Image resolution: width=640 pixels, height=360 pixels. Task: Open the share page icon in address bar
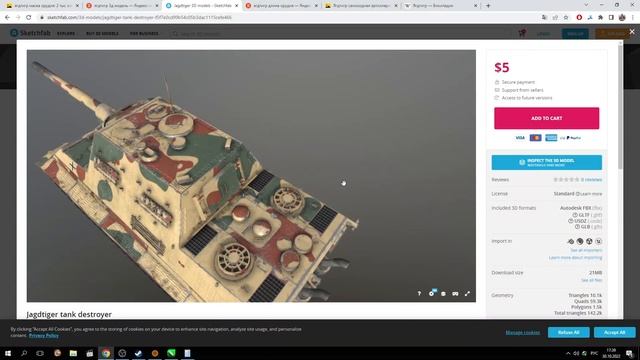[555, 18]
